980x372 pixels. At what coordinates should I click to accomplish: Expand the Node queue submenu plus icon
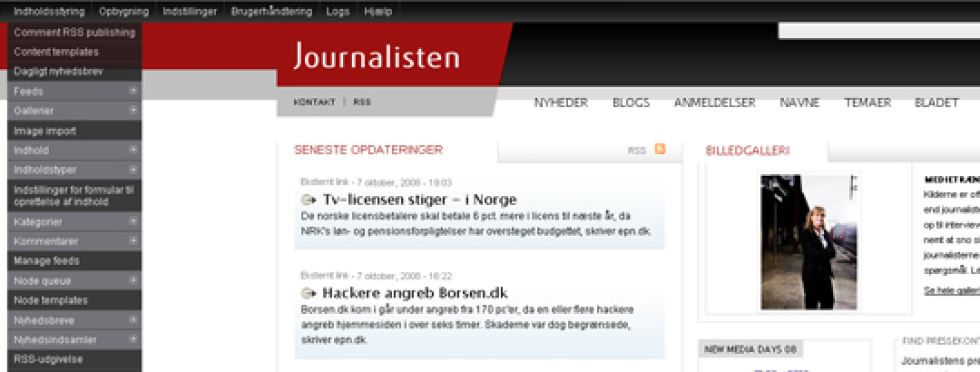coord(133,280)
